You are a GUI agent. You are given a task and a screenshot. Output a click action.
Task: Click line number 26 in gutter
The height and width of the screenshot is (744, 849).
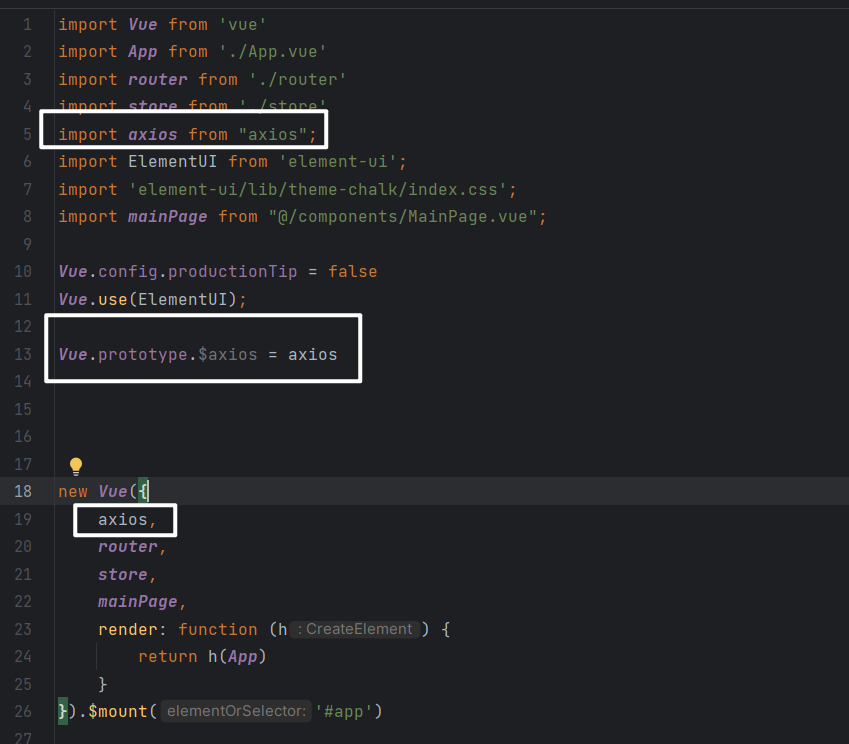[x=23, y=712]
